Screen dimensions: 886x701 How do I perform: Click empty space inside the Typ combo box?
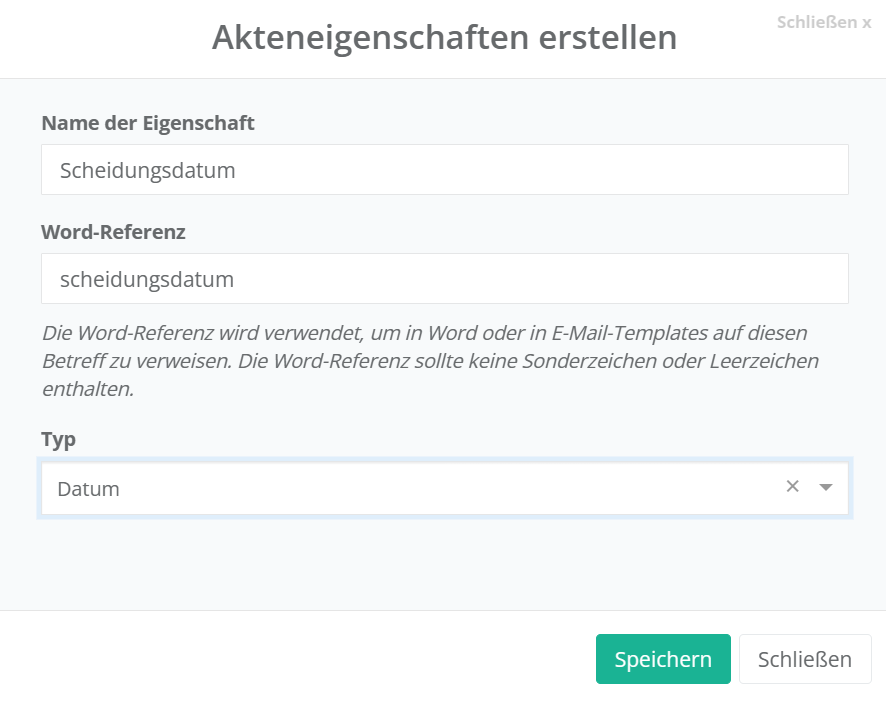coord(450,489)
